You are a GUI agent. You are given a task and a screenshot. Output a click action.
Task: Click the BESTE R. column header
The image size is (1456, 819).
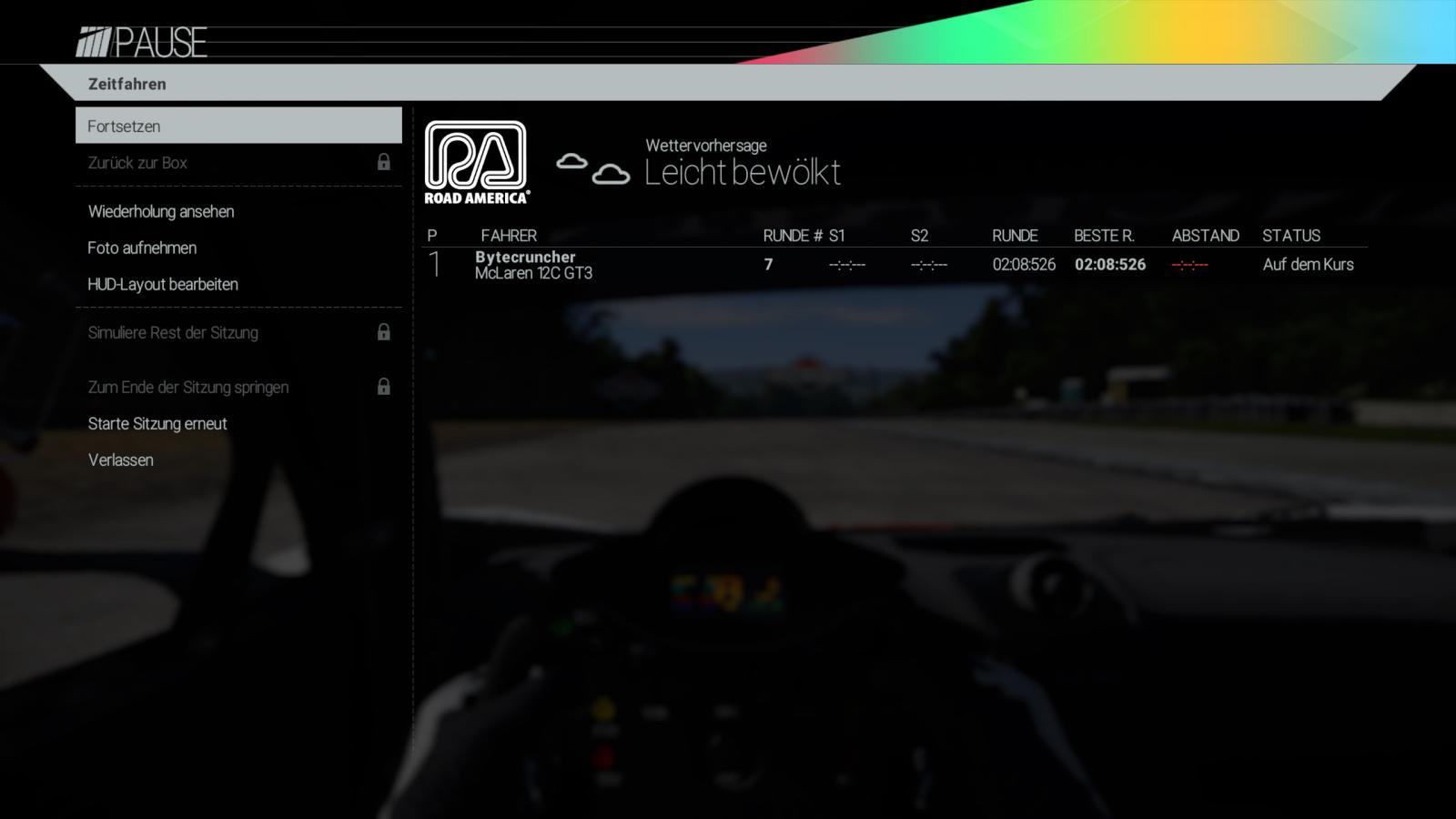1104,236
